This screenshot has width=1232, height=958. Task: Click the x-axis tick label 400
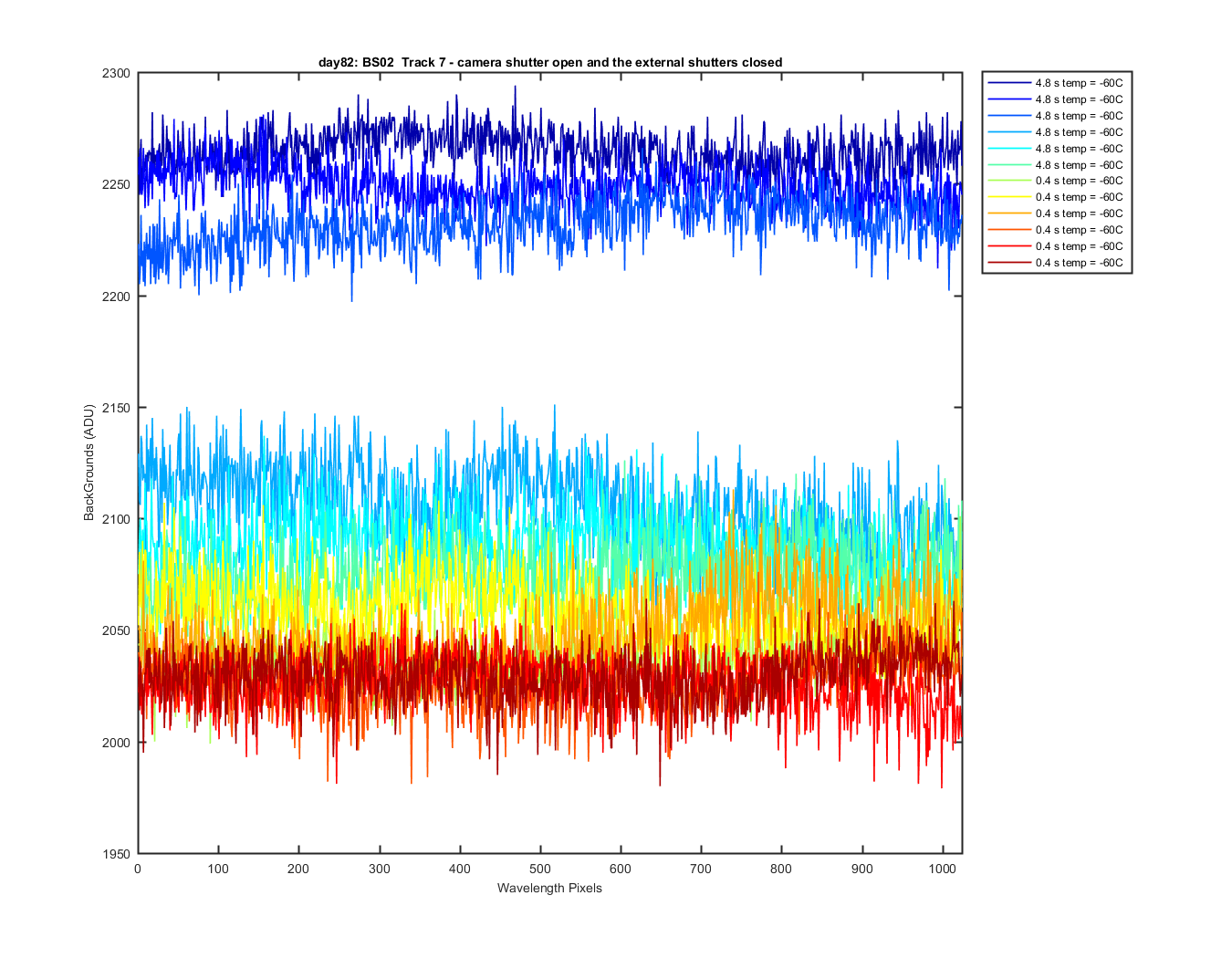point(459,869)
